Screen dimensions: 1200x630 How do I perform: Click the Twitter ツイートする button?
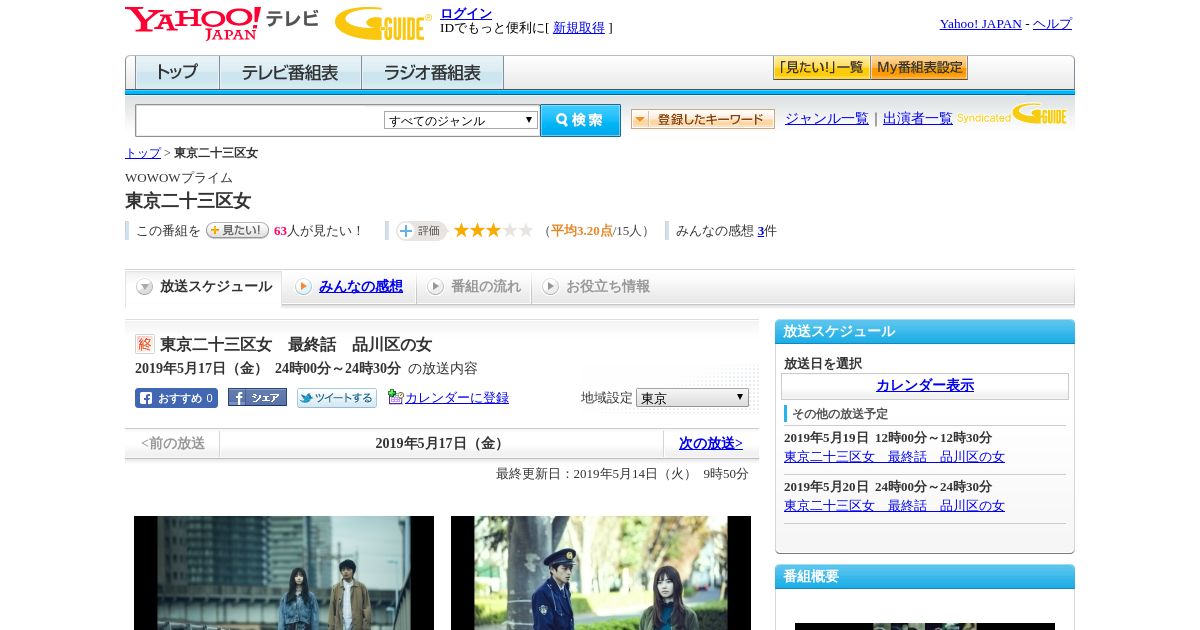click(337, 398)
